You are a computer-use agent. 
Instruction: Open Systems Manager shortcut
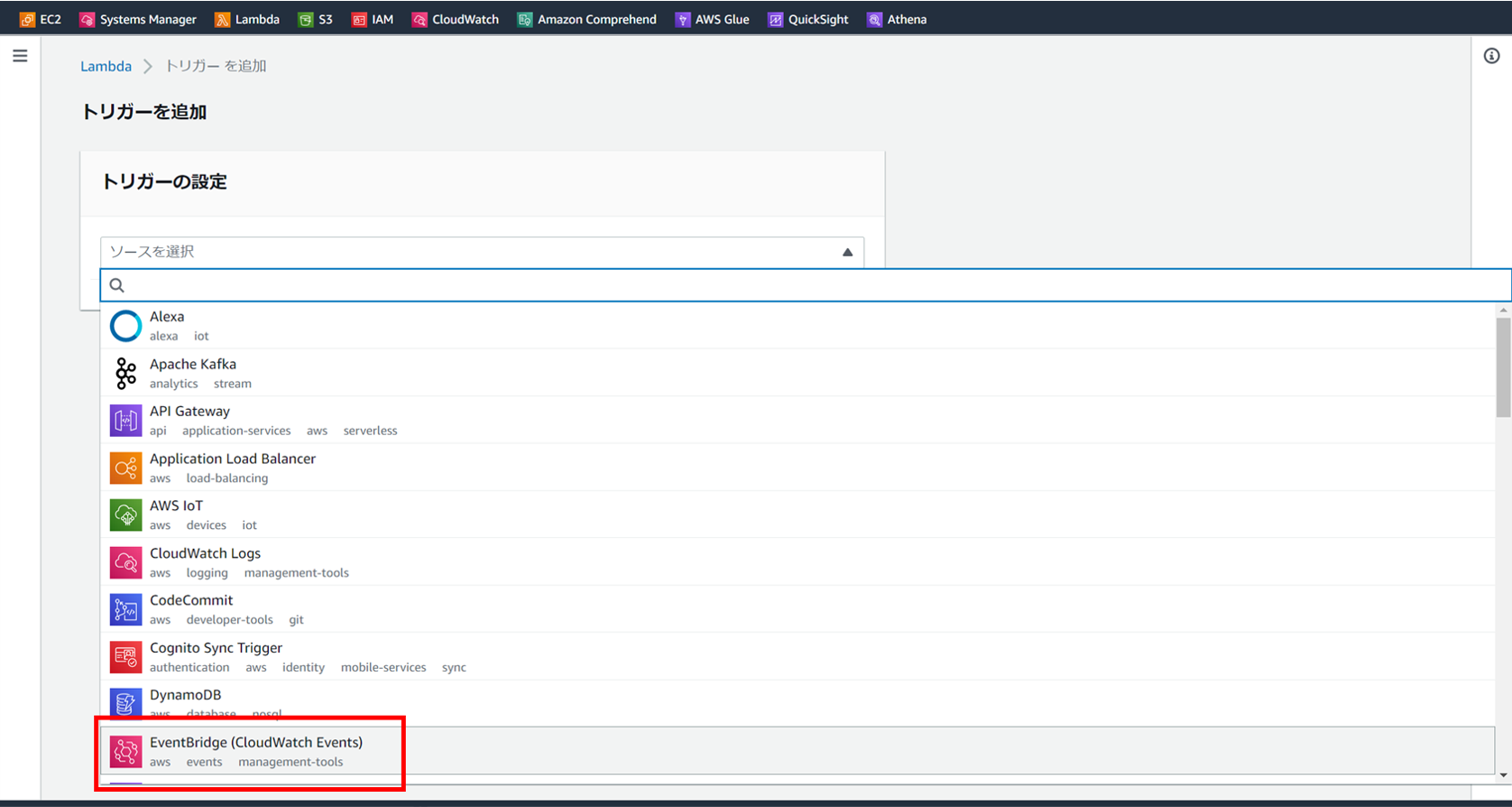[x=138, y=19]
